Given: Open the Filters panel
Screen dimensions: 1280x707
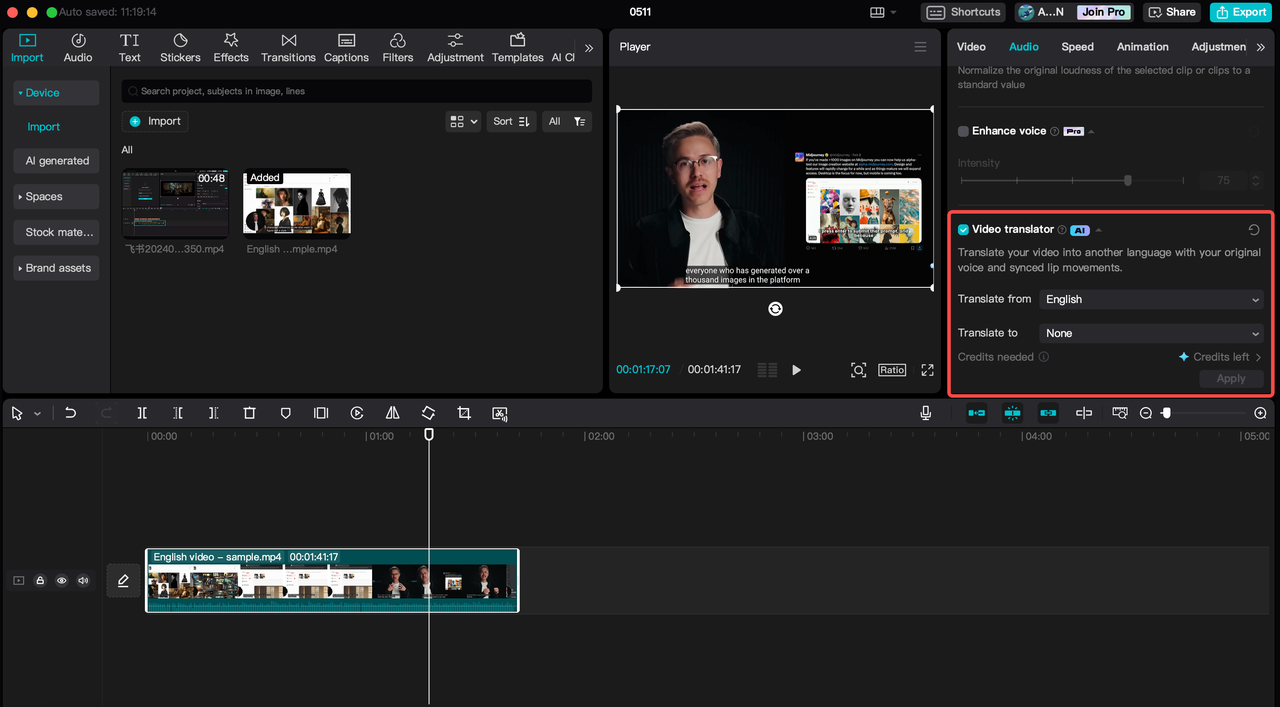Looking at the screenshot, I should click(x=398, y=47).
